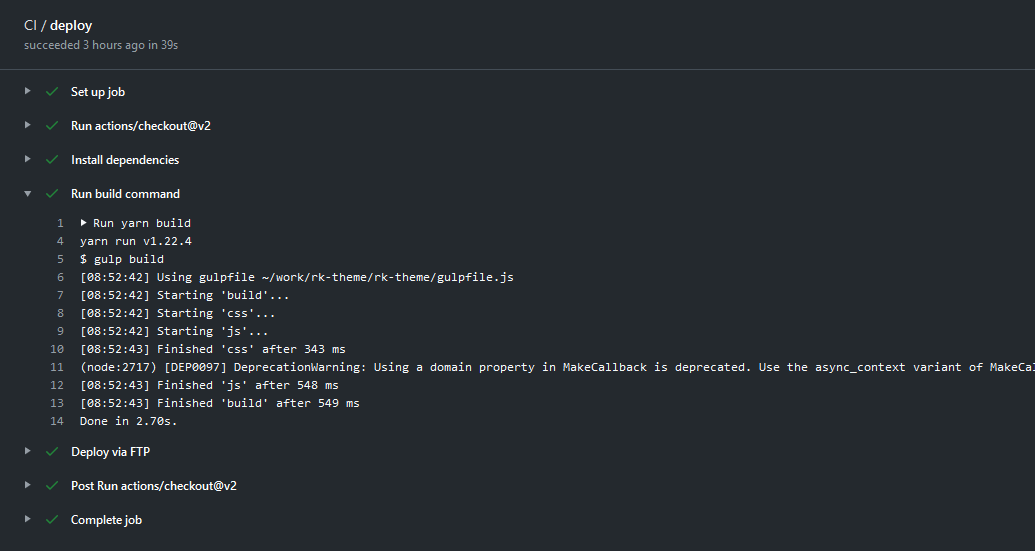Click the 'Using gulpfile' log line text
Image resolution: width=1035 pixels, height=551 pixels.
pos(297,277)
